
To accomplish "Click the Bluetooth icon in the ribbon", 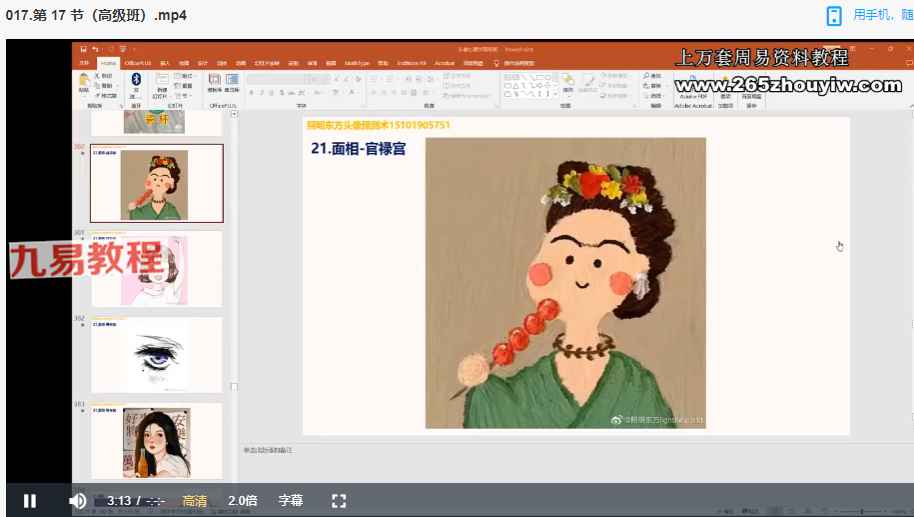I will point(136,79).
